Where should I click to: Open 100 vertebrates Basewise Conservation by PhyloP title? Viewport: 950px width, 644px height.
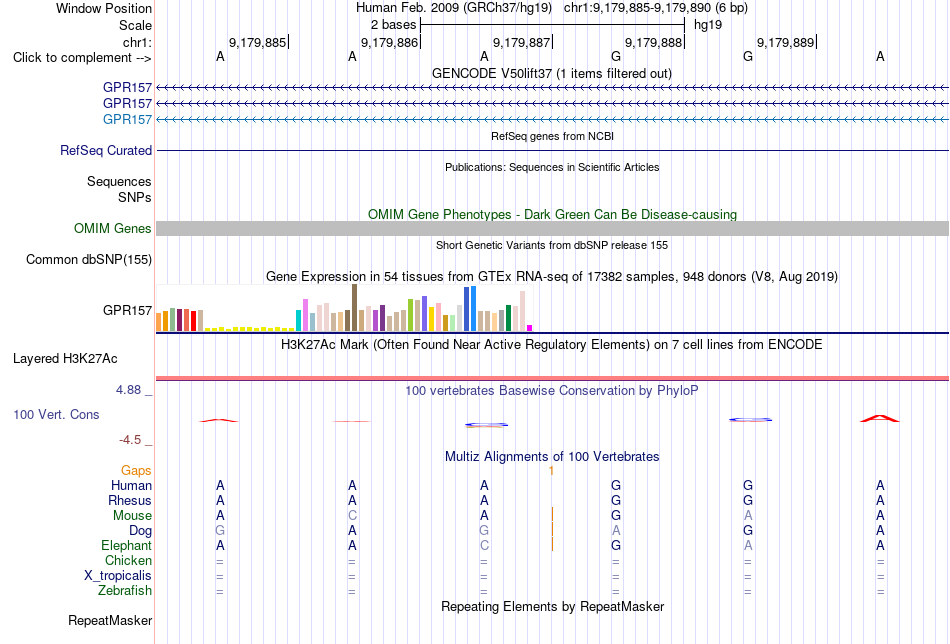click(x=552, y=391)
